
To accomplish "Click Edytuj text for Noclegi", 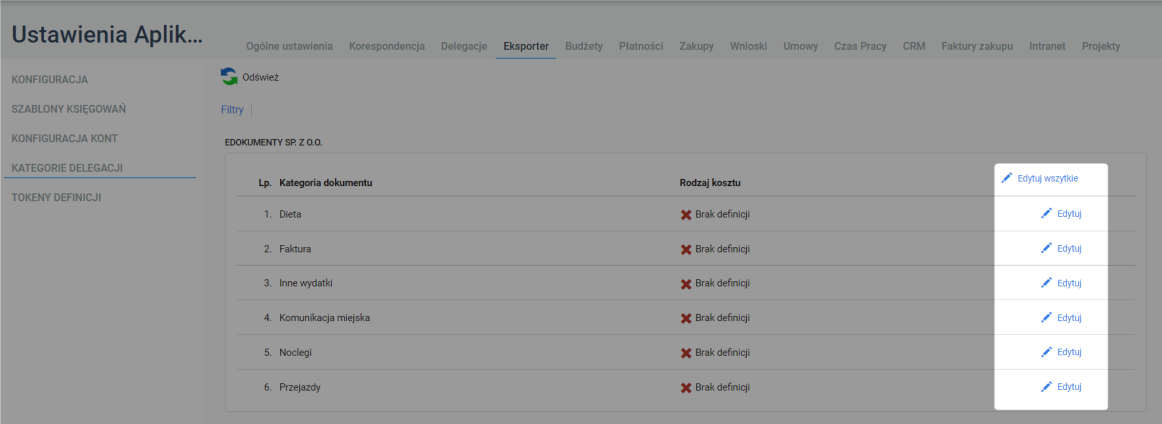I will (1069, 353).
